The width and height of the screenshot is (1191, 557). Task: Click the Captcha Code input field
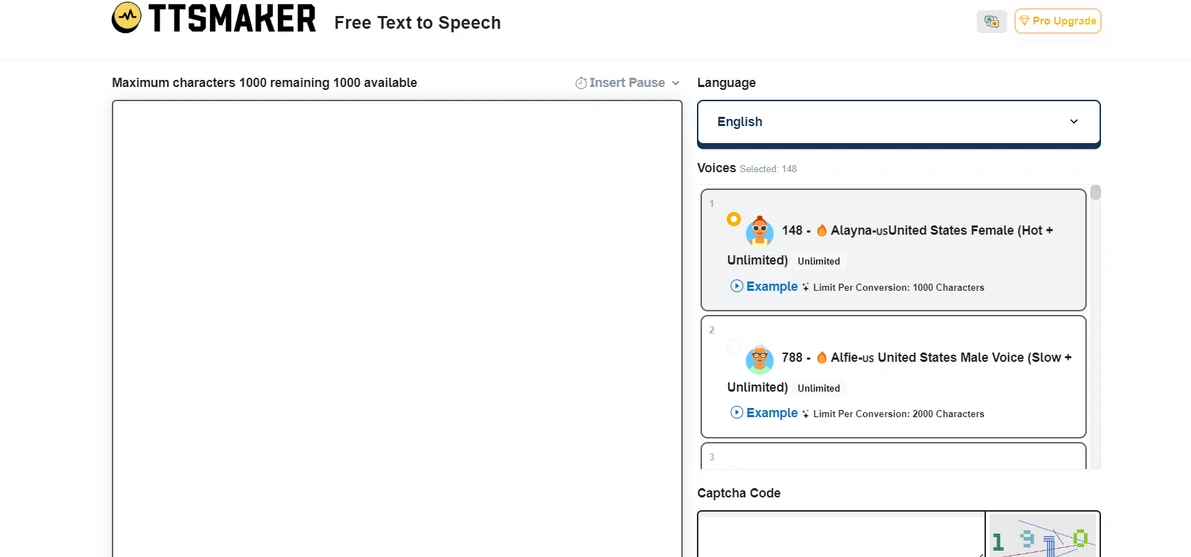pos(842,534)
